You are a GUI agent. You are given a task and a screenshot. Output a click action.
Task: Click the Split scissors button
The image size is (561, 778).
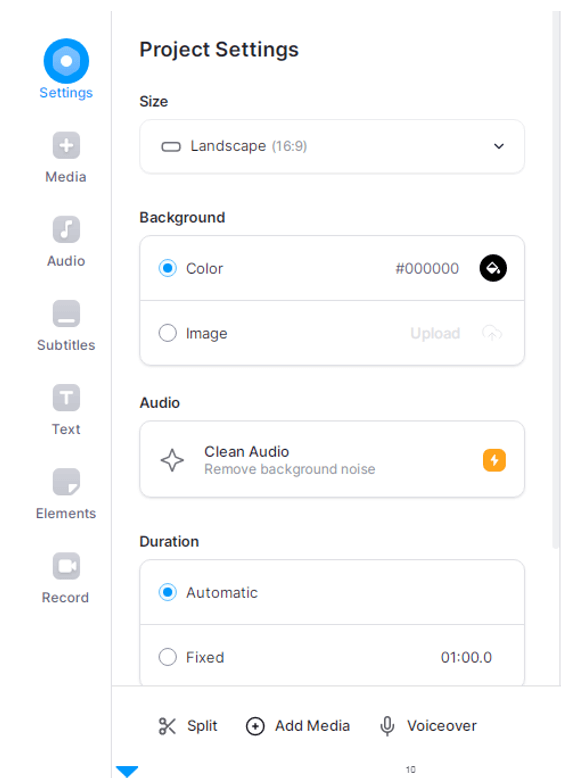pyautogui.click(x=187, y=726)
